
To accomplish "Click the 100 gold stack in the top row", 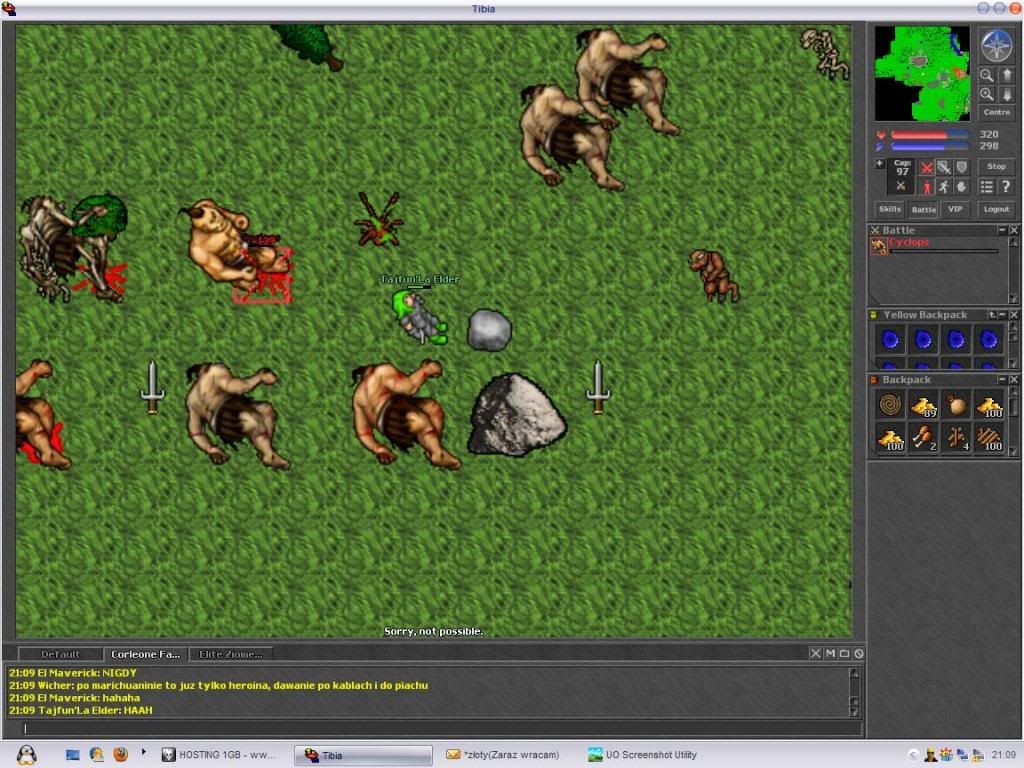I will tap(988, 405).
